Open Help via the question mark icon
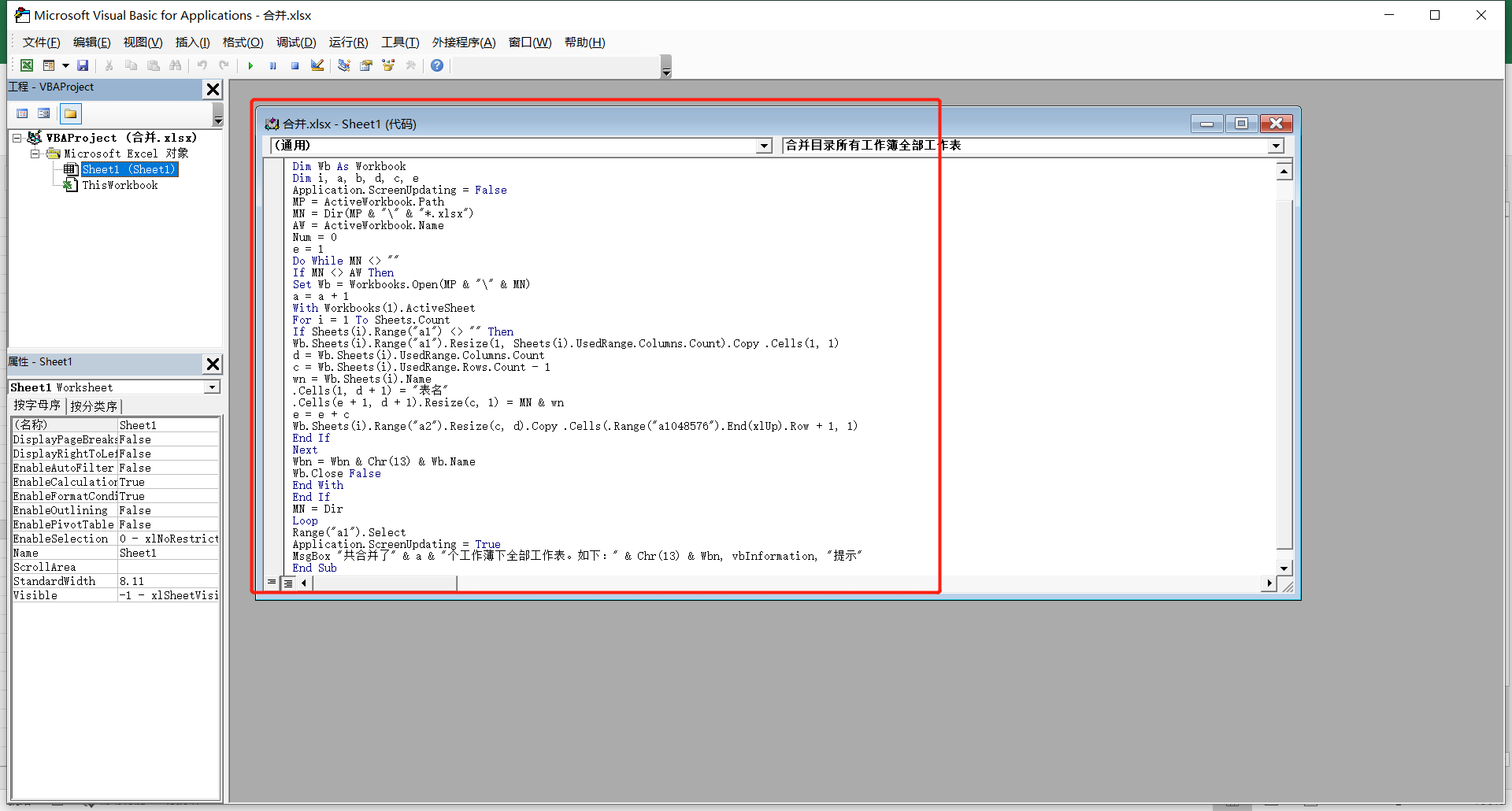This screenshot has height=811, width=1512. click(437, 65)
